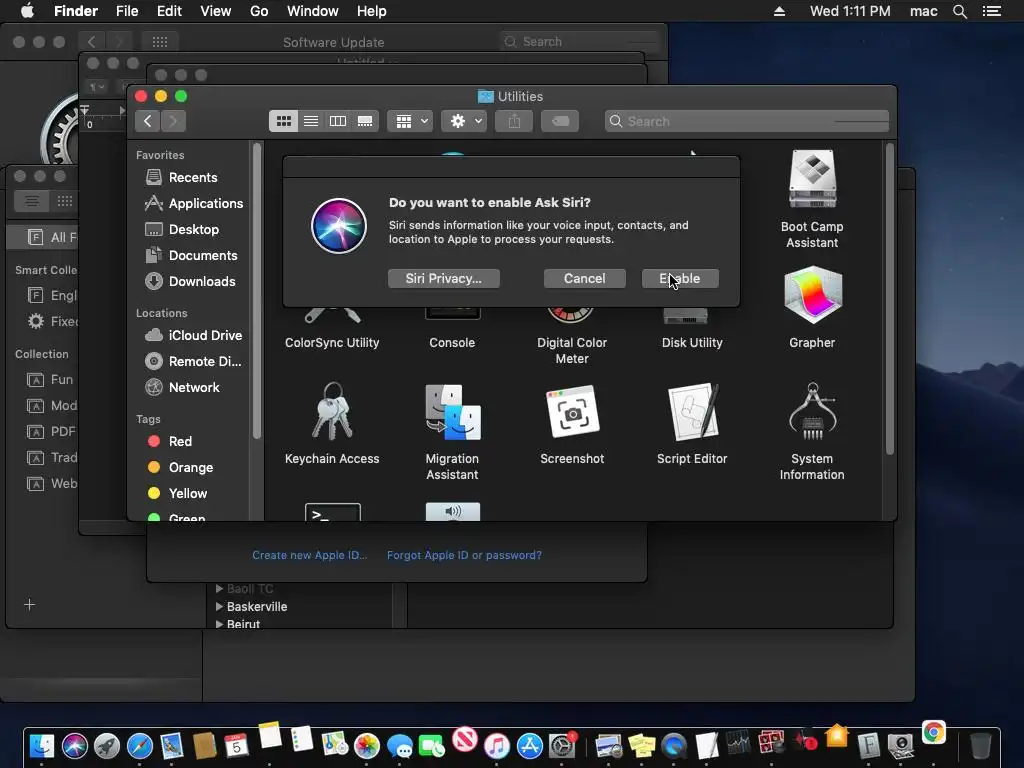Click the eject icon in menu bar
1024x768 pixels.
[x=779, y=11]
